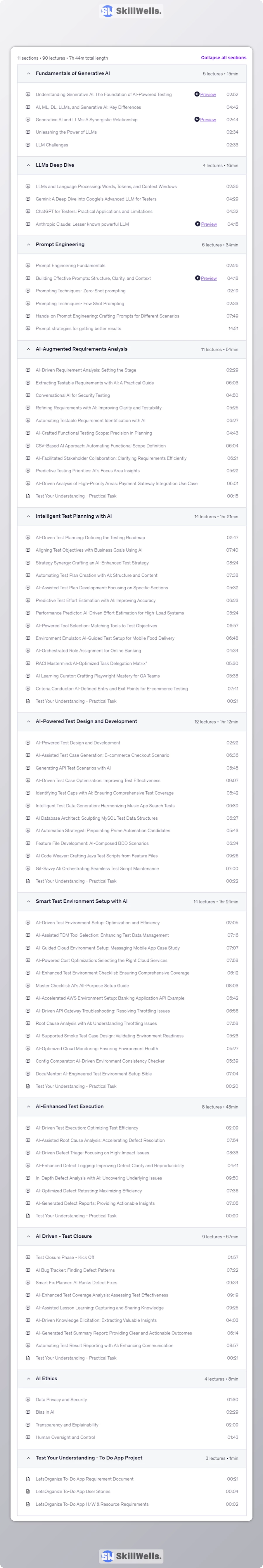This screenshot has height=1568, width=263.
Task: Click video icon beside AI-Driven Defect Triage
Action: point(28,1153)
